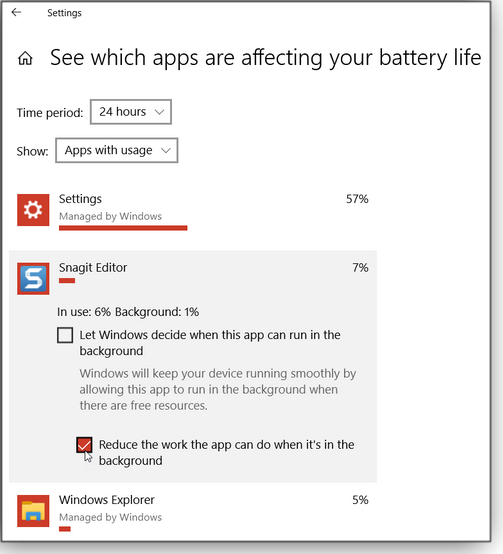Go to Settings home via house icon
This screenshot has height=554, width=503.
pyautogui.click(x=25, y=58)
